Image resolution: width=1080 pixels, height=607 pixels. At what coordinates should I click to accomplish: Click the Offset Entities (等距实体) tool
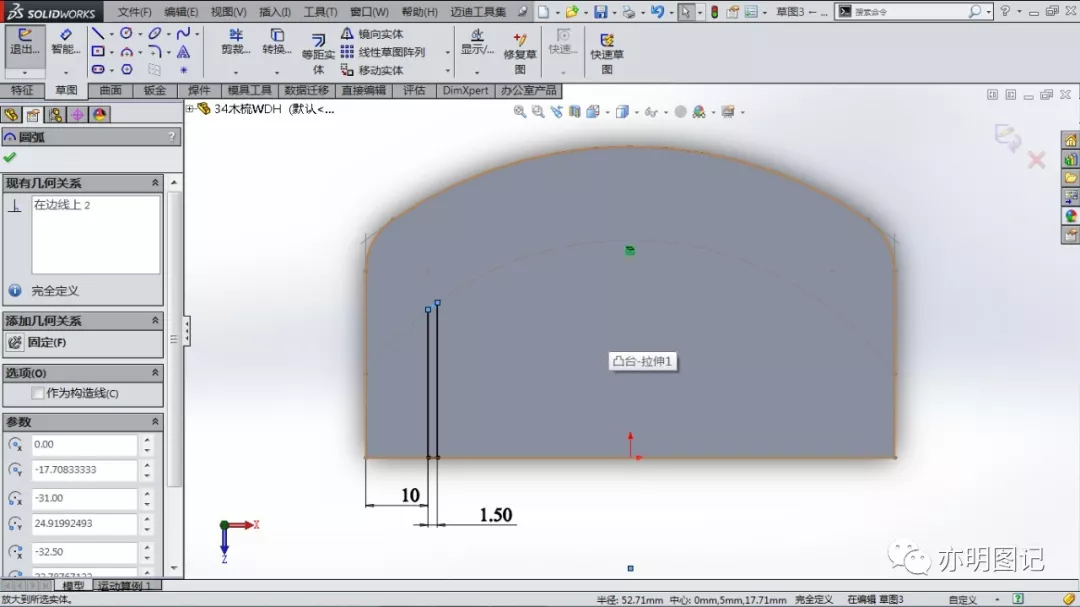[318, 54]
